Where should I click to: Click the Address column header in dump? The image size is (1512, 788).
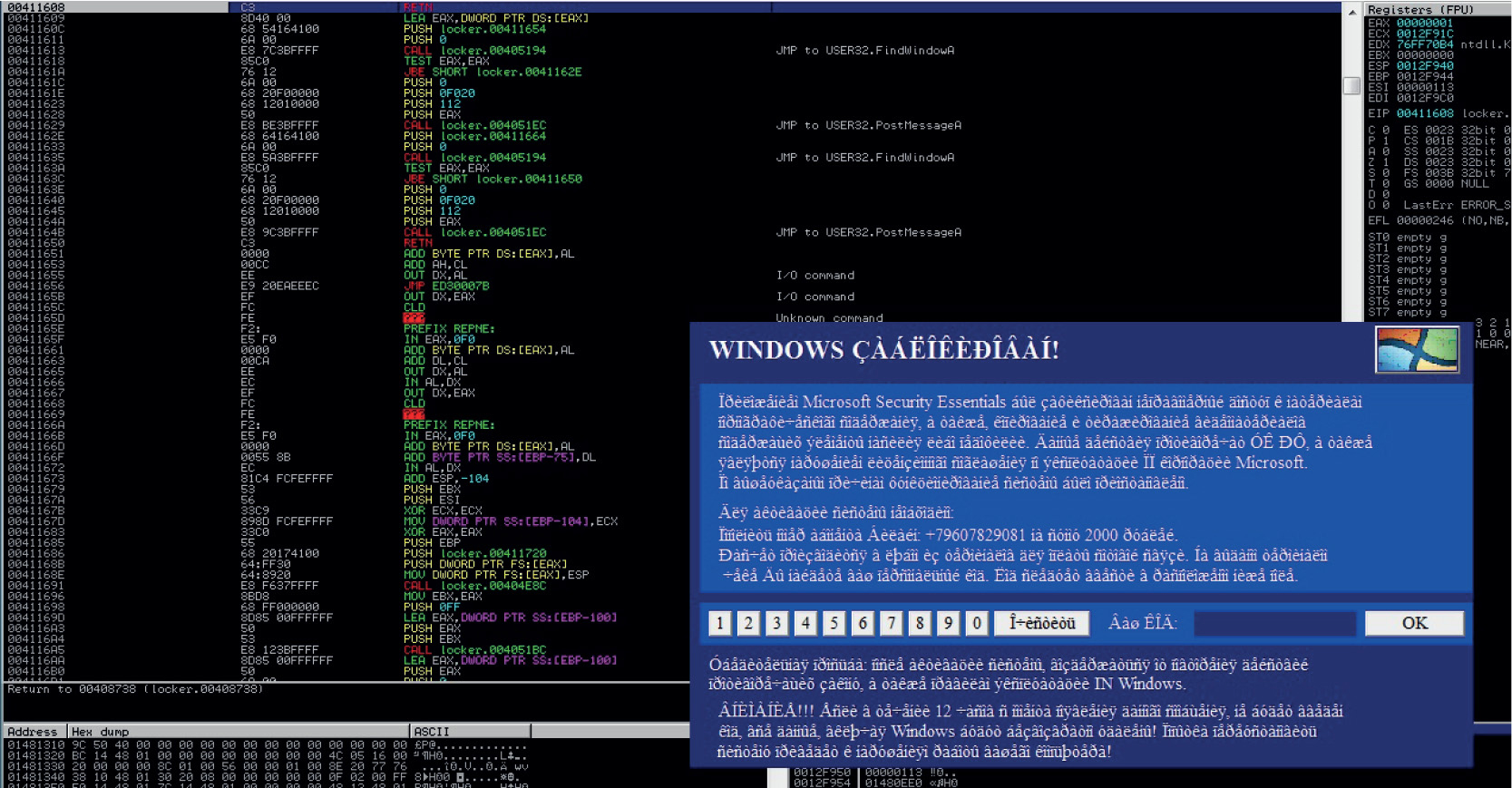(34, 732)
